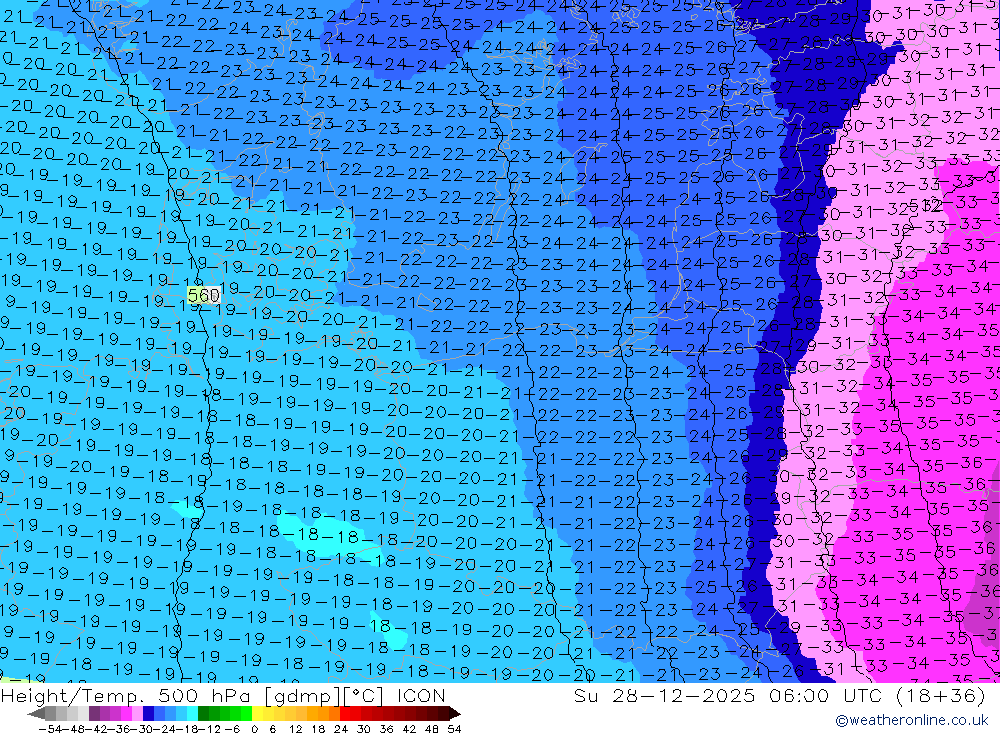The width and height of the screenshot is (1000, 733).
Task: Pick the dark purple legend swatch at -42
Action: tap(94, 714)
